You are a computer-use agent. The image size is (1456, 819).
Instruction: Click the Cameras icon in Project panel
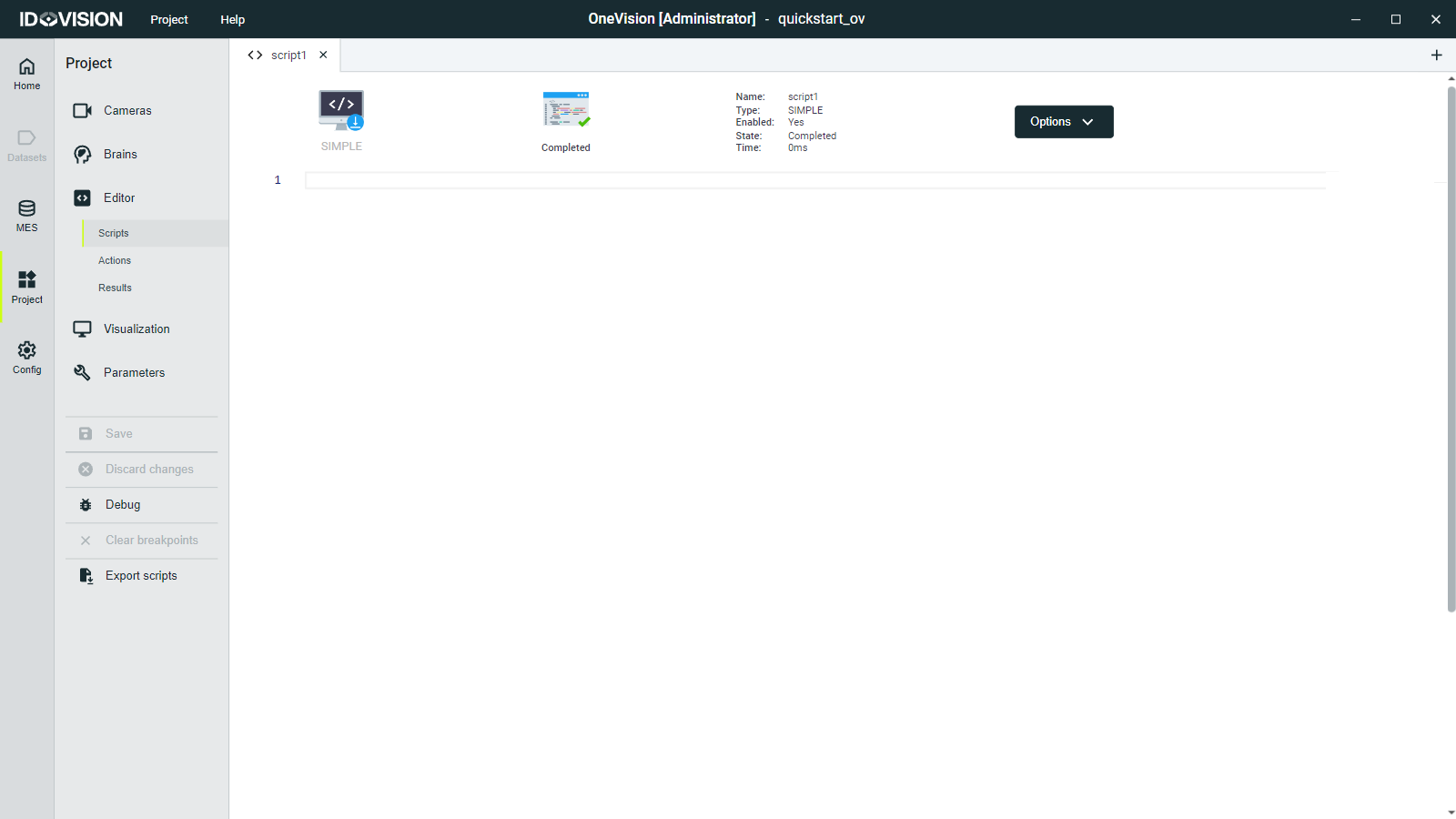[x=82, y=110]
